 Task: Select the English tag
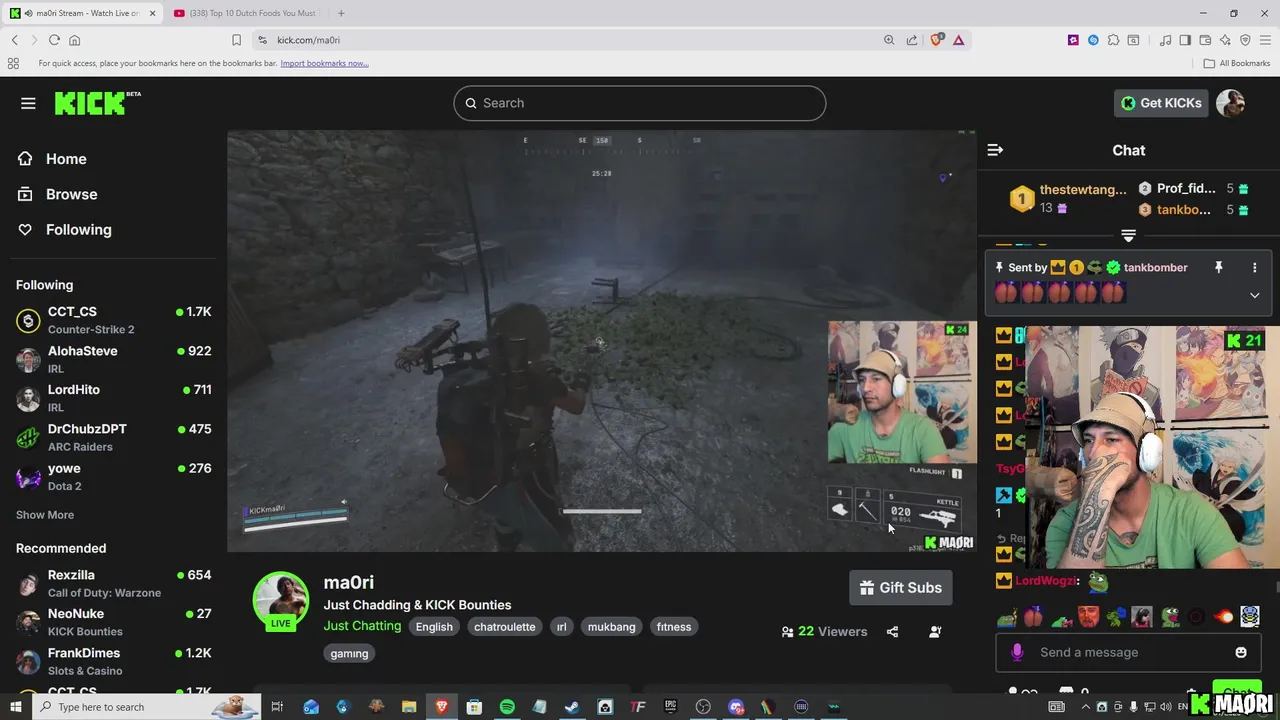[434, 627]
